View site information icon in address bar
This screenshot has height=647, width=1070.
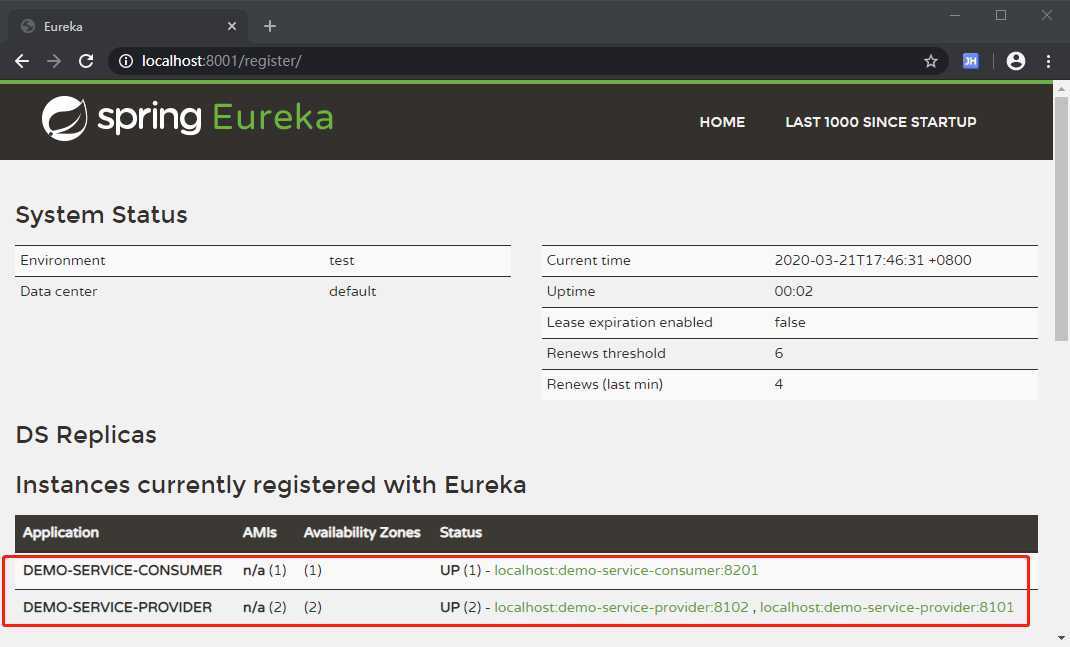pos(126,61)
